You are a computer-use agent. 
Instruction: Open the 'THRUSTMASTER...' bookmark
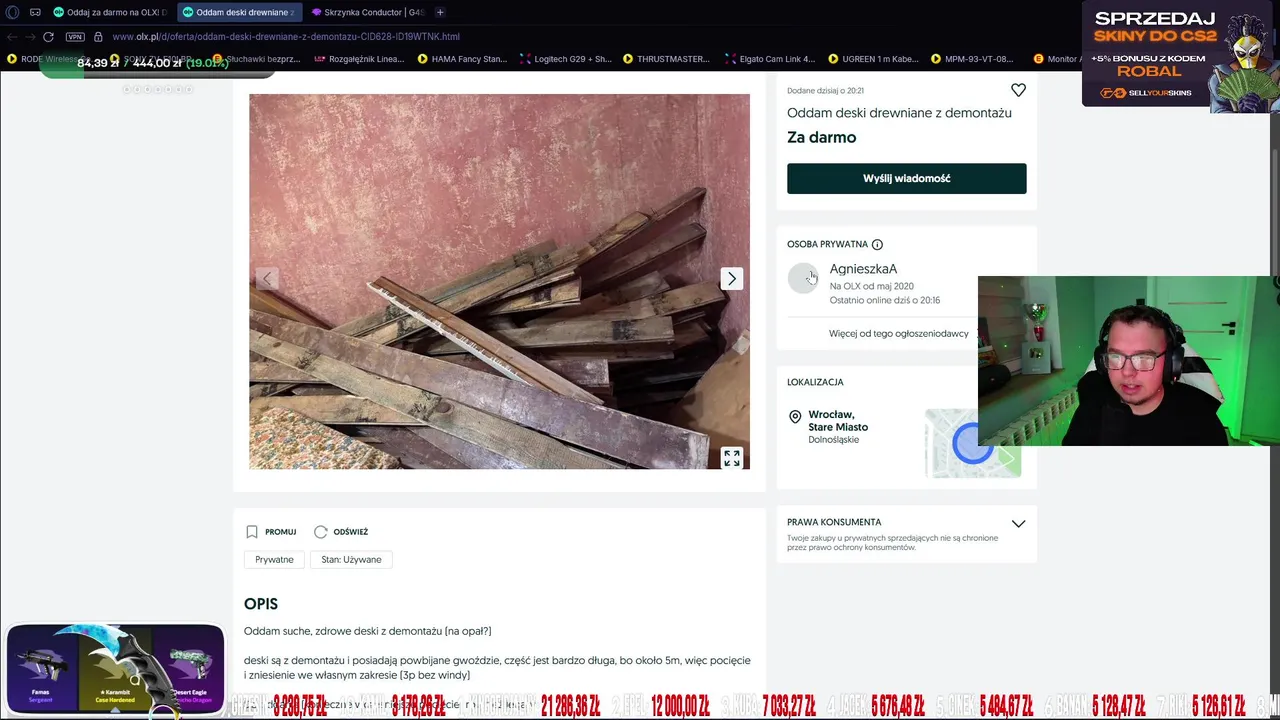[666, 59]
